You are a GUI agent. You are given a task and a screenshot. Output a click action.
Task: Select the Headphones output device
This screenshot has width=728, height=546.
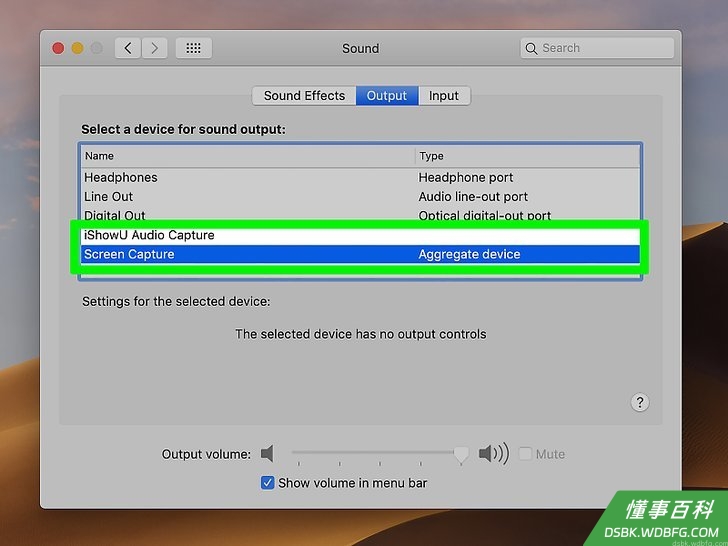click(x=360, y=177)
